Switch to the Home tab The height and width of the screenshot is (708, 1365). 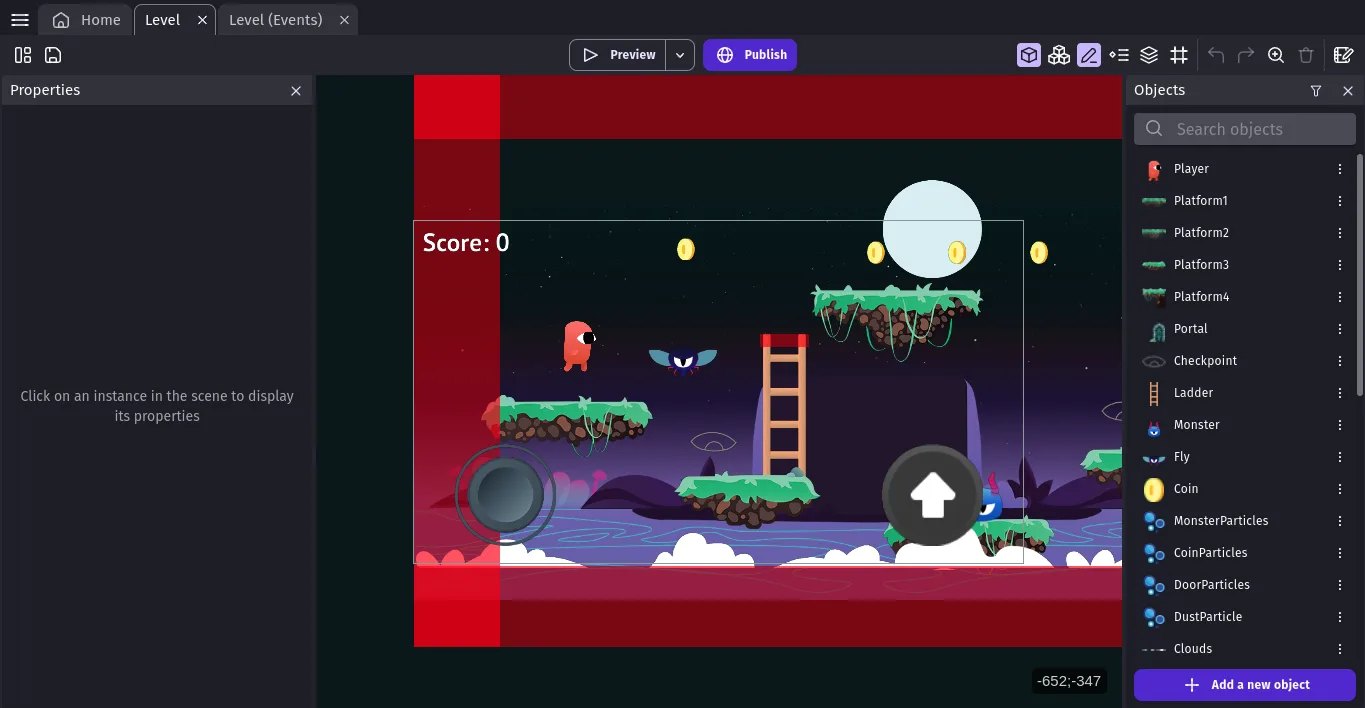point(86,20)
